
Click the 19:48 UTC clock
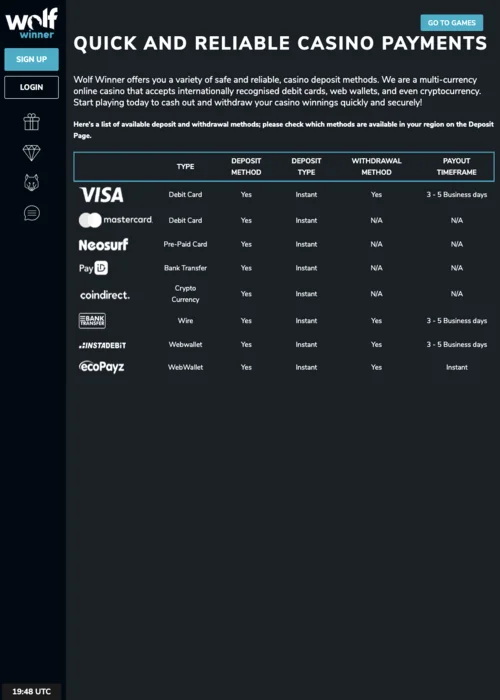(x=31, y=692)
